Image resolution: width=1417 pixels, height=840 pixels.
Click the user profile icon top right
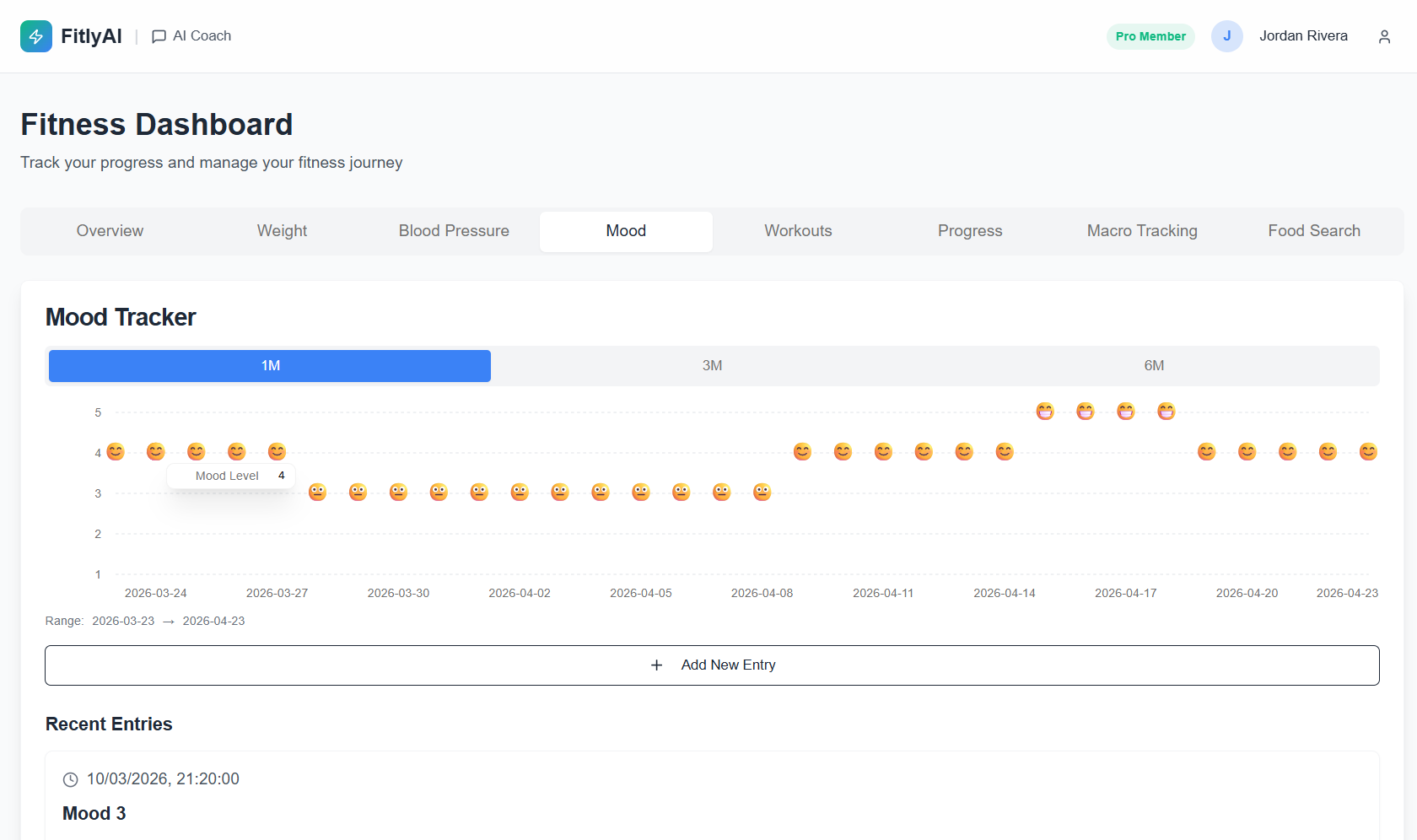[x=1384, y=36]
